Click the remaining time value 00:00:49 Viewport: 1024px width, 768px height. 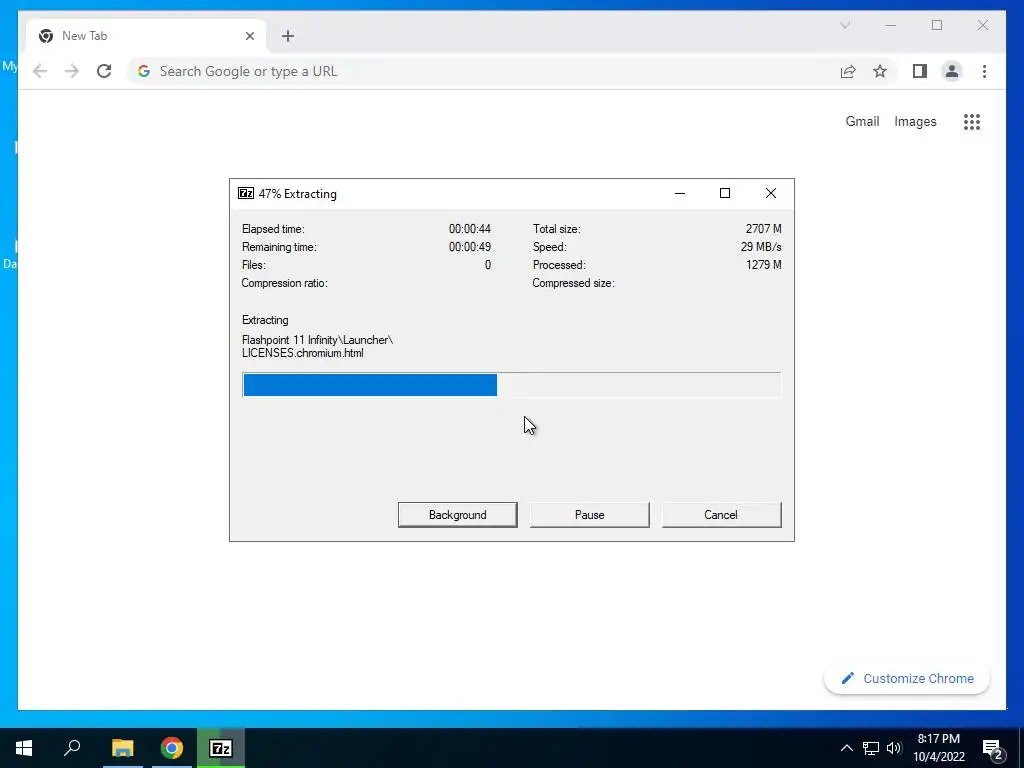(470, 247)
